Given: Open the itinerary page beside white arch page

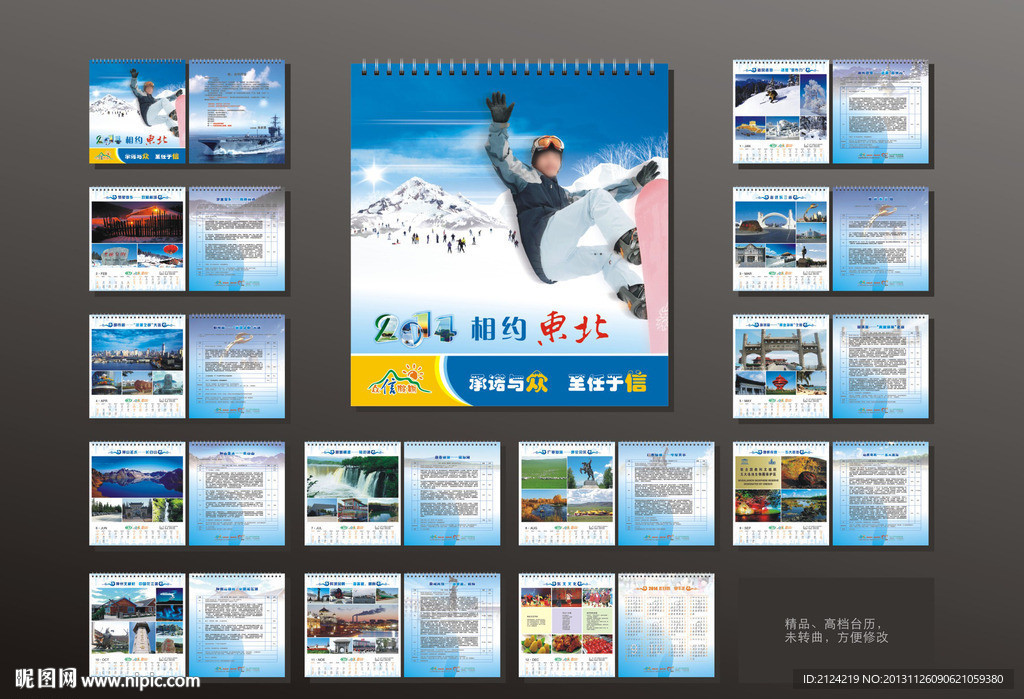Looking at the screenshot, I should click(x=880, y=239).
